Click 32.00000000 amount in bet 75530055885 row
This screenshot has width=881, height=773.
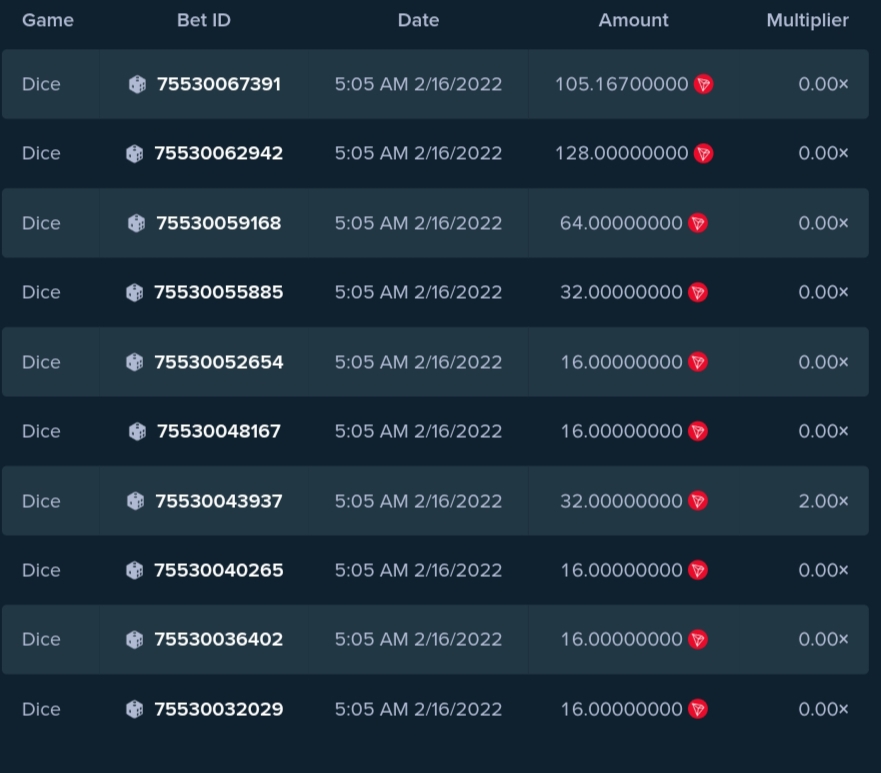click(x=621, y=293)
